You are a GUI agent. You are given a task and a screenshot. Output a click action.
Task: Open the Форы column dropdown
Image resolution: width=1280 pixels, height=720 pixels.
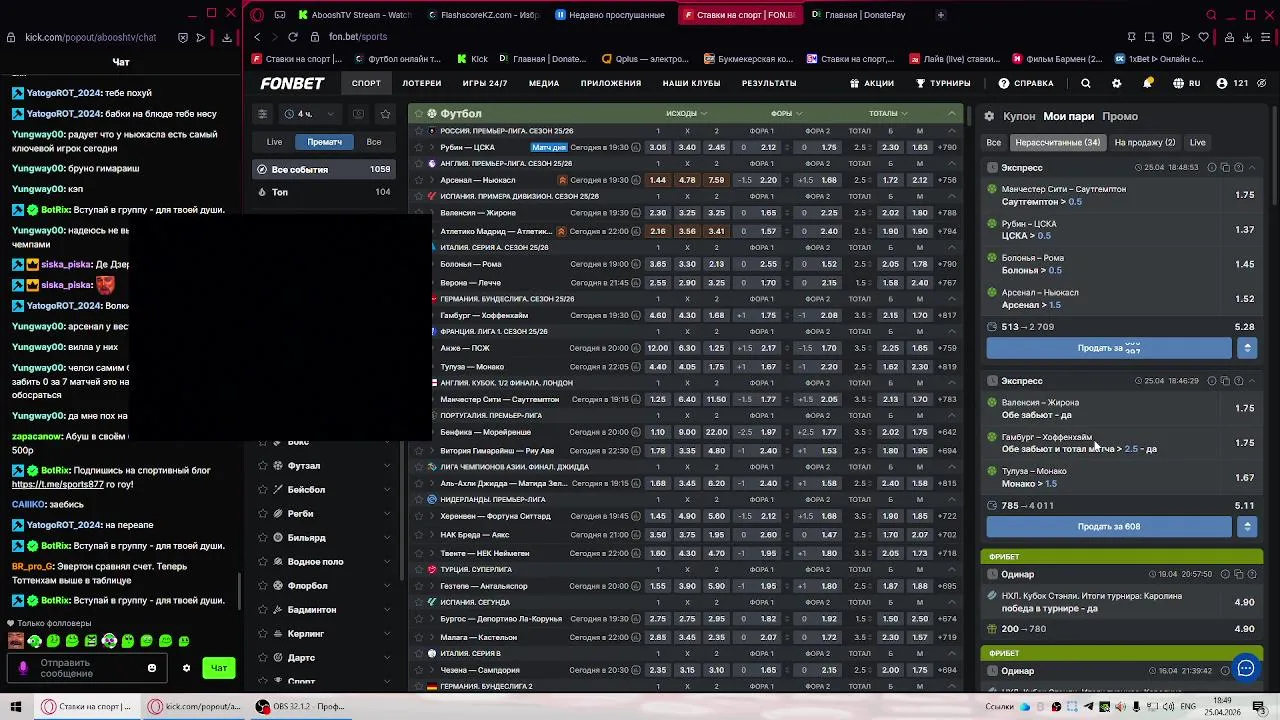[786, 114]
